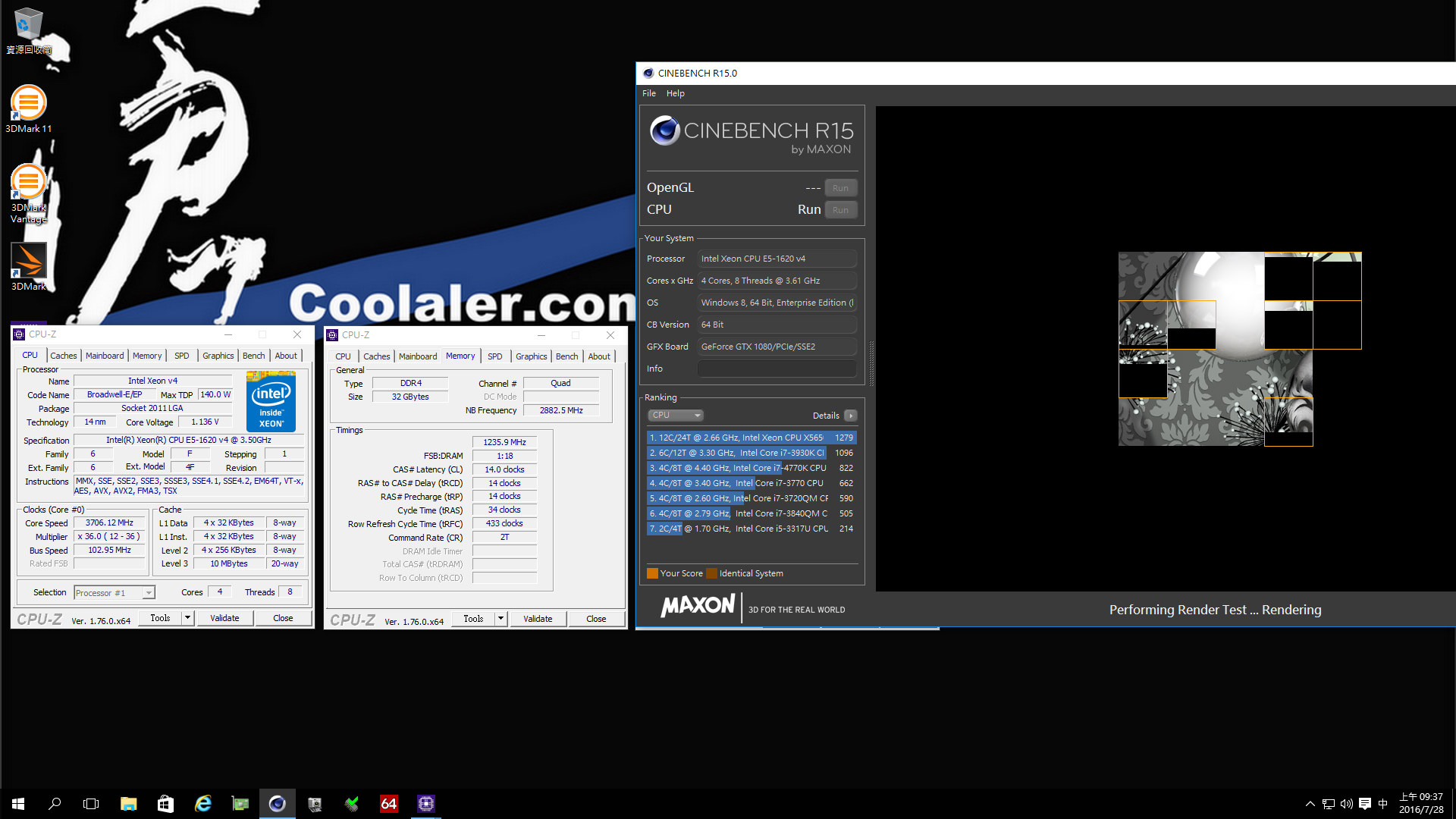The width and height of the screenshot is (1456, 819).
Task: Launch Internet Explorer from the taskbar
Action: pyautogui.click(x=202, y=804)
